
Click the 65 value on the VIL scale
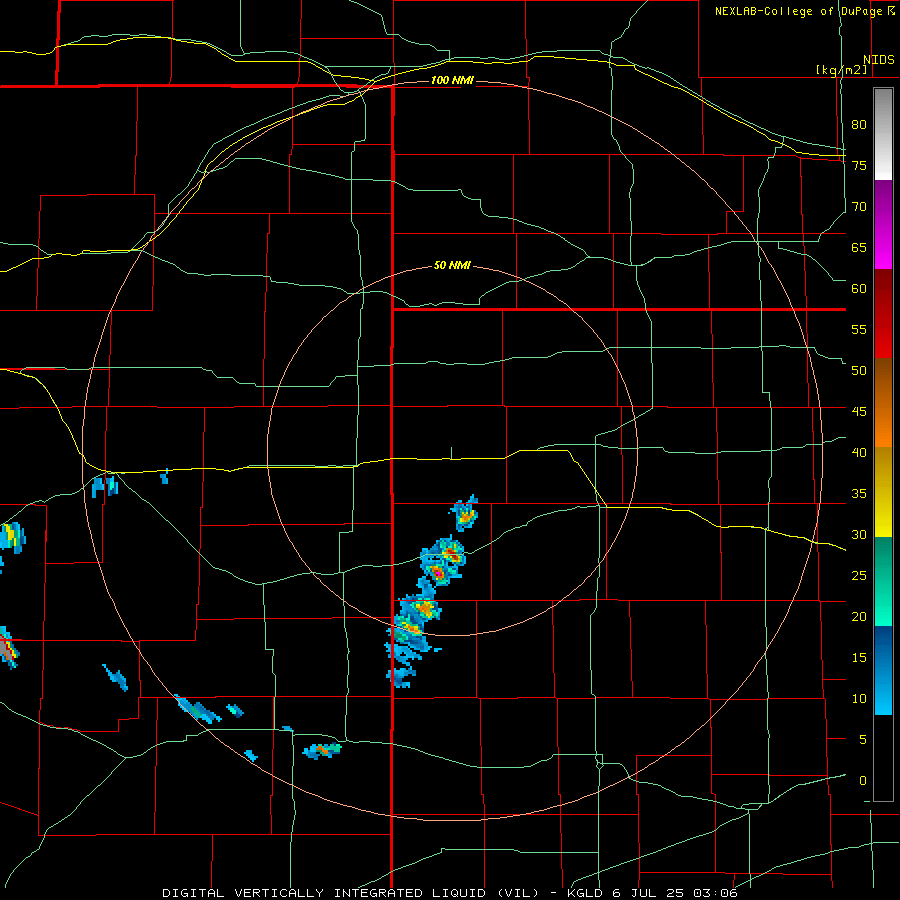pos(859,248)
